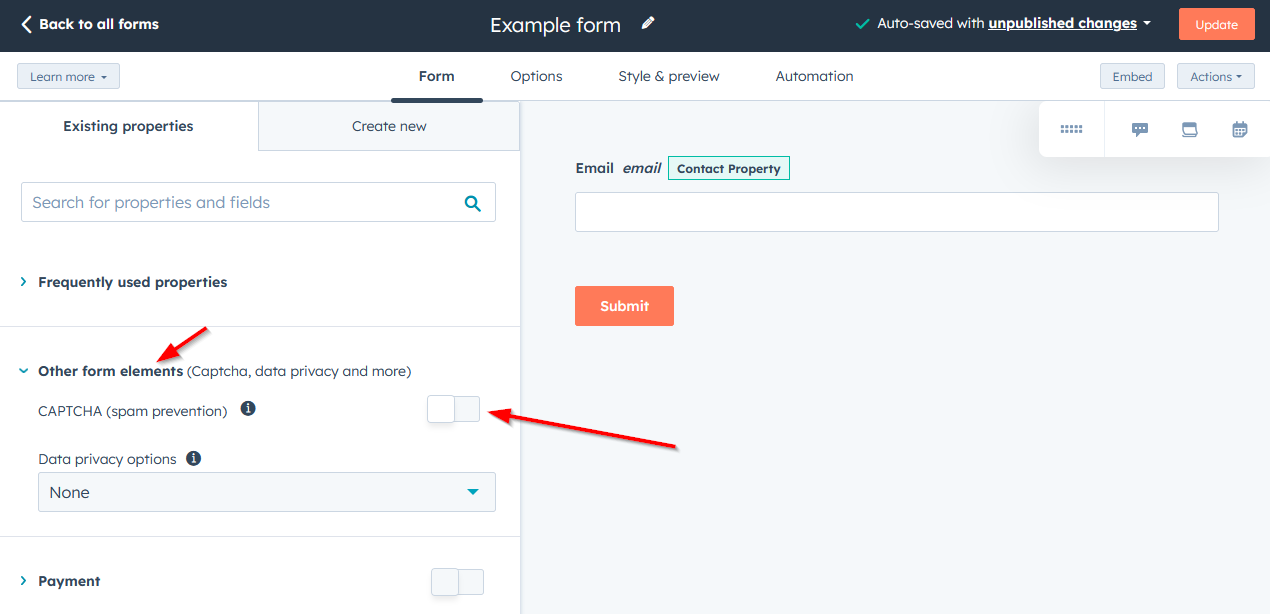The image size is (1270, 614).
Task: Select the rich text speech-bubble module icon
Action: [x=1139, y=129]
